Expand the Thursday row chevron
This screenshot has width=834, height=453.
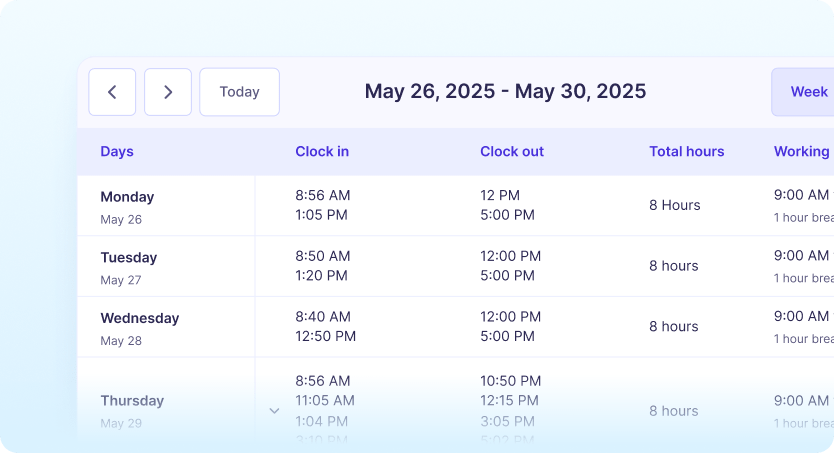tap(274, 410)
